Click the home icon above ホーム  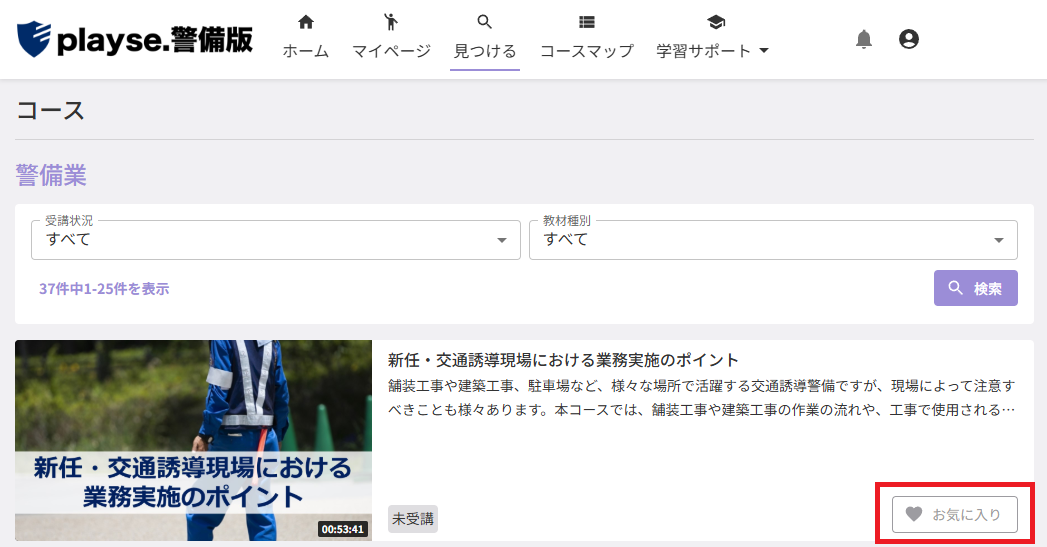306,22
